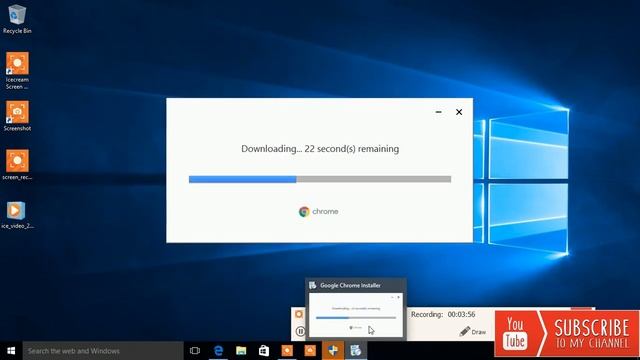Select the Google Chrome Installer preview thumbnail
Screen dimensions: 640x360
pos(356,315)
